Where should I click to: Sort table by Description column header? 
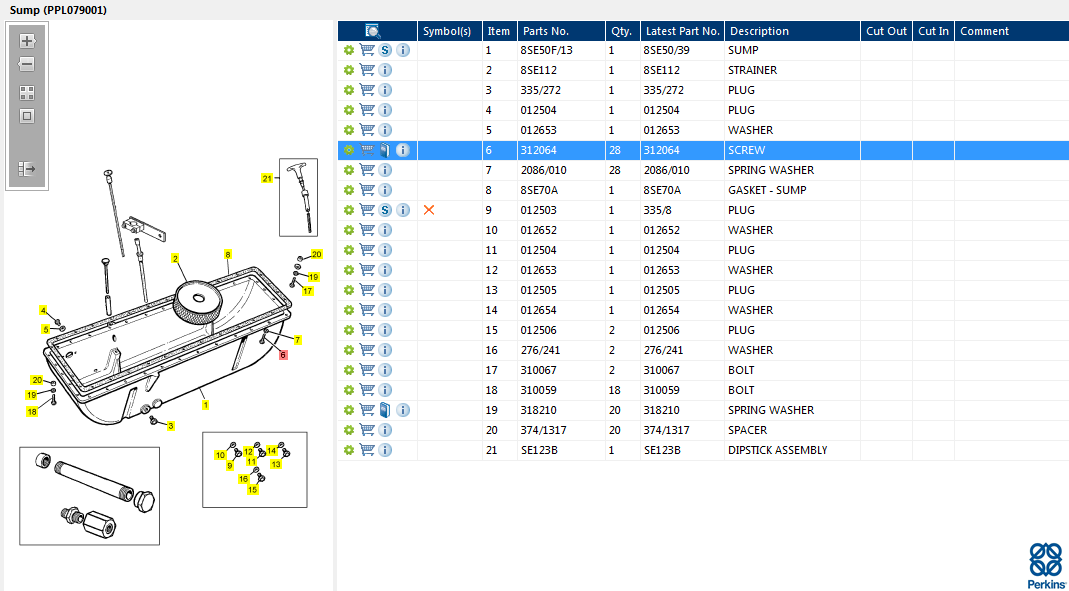(759, 31)
